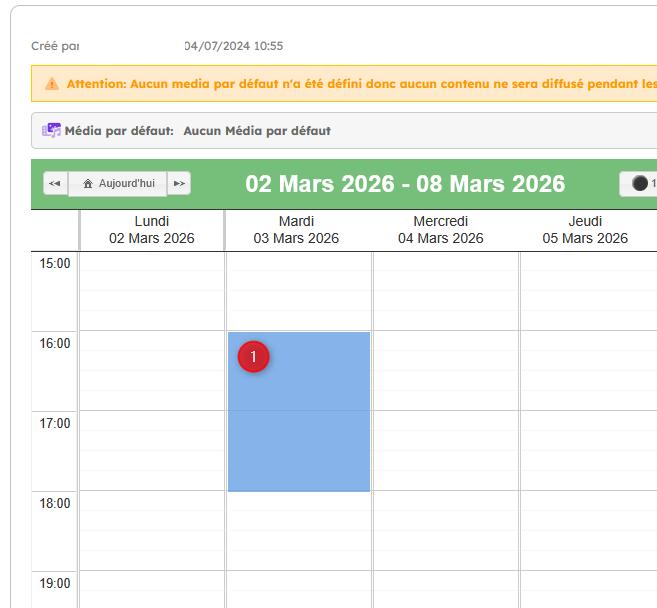Click the orange warning triangle icon
The height and width of the screenshot is (608, 657).
(51, 84)
